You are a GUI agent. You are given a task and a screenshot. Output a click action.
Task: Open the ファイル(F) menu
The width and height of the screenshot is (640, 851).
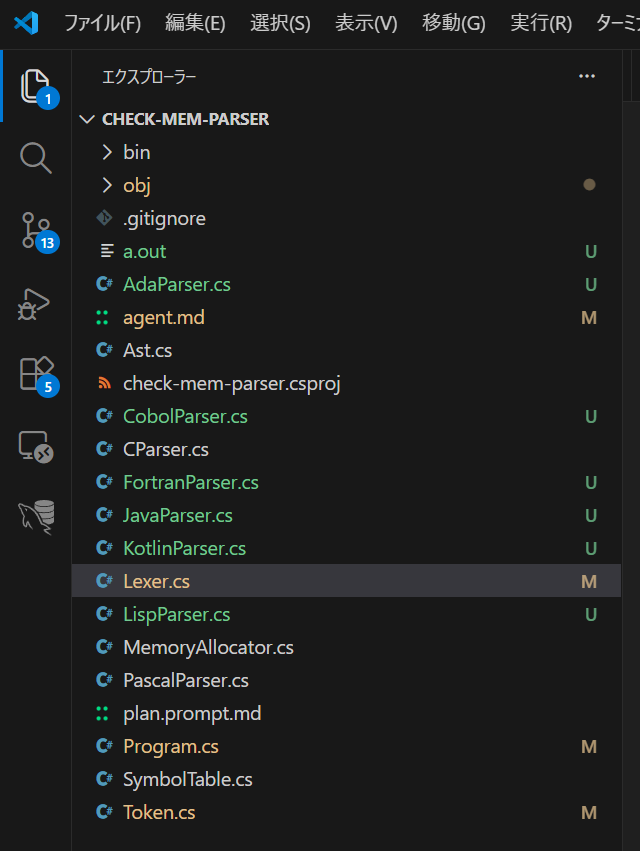(103, 23)
